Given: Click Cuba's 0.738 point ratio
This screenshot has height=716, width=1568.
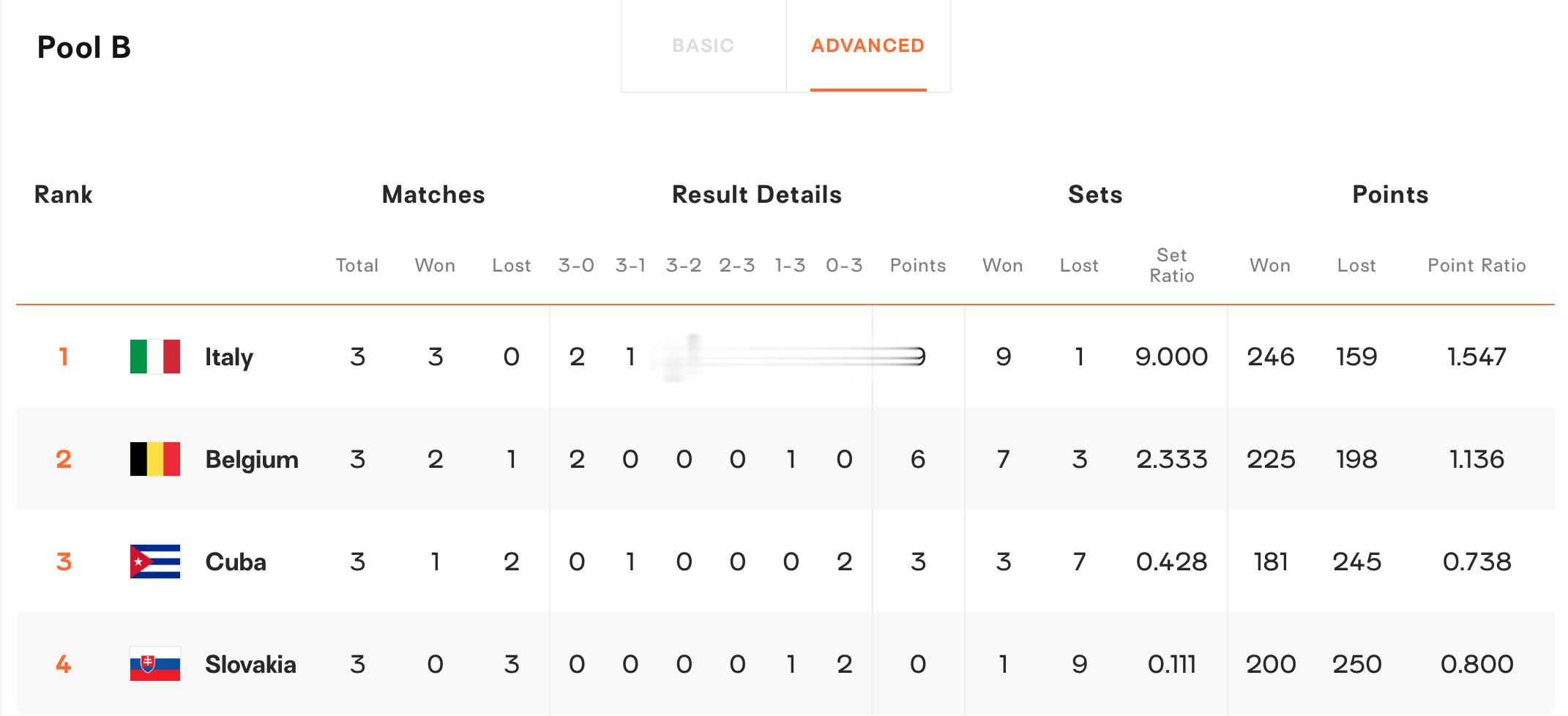Looking at the screenshot, I should click(x=1476, y=562).
